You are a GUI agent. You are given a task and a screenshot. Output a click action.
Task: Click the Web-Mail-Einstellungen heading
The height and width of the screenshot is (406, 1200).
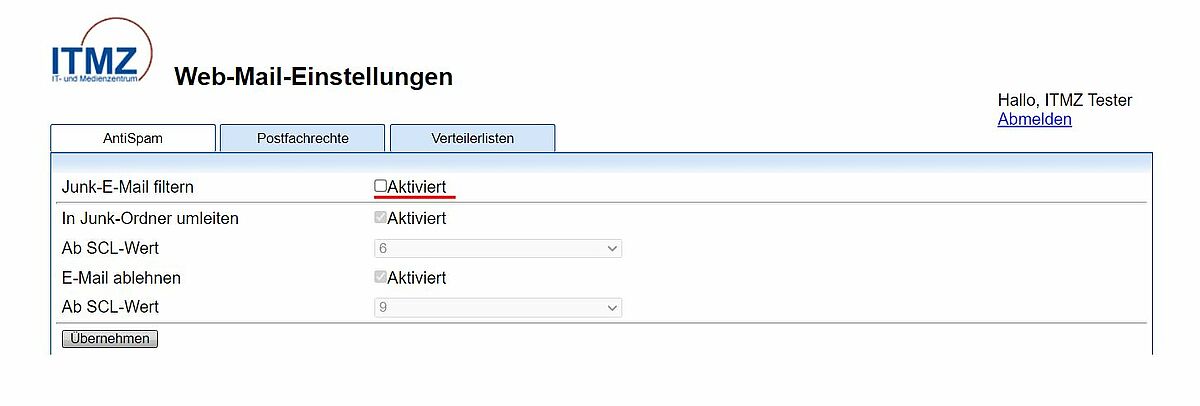(313, 76)
